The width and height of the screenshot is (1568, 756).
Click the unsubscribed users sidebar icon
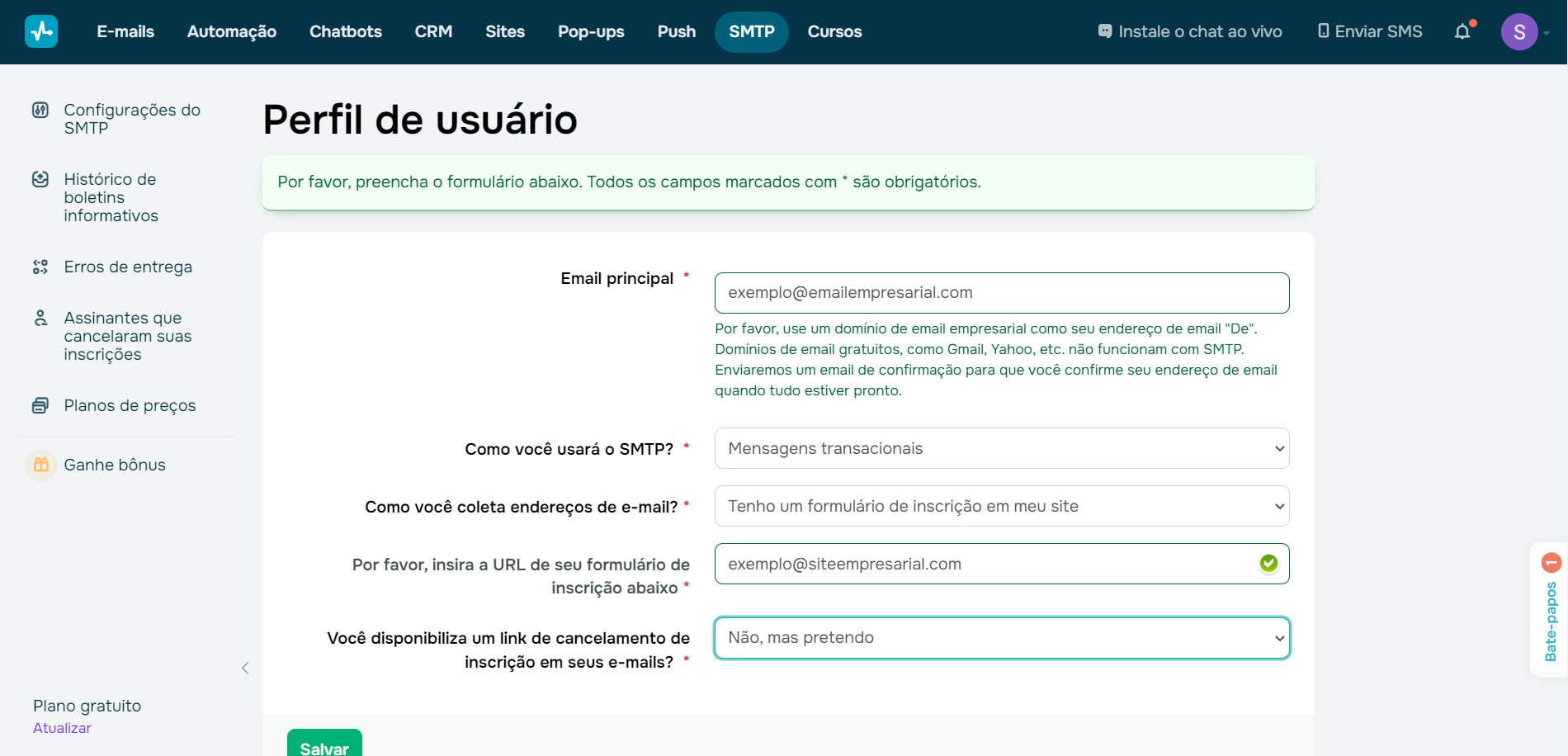[40, 318]
